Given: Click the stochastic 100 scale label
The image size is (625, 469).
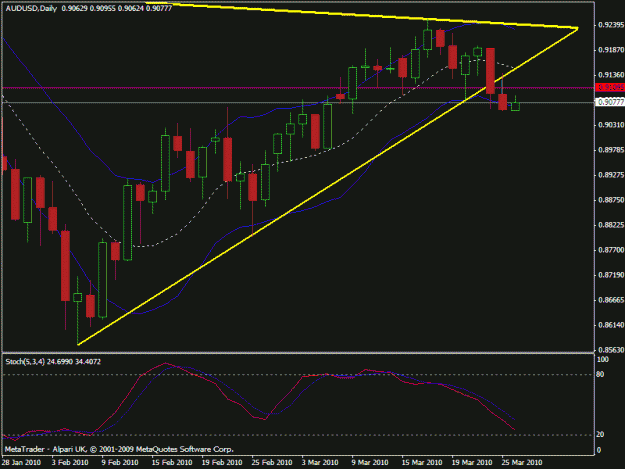Looking at the screenshot, I should (602, 359).
